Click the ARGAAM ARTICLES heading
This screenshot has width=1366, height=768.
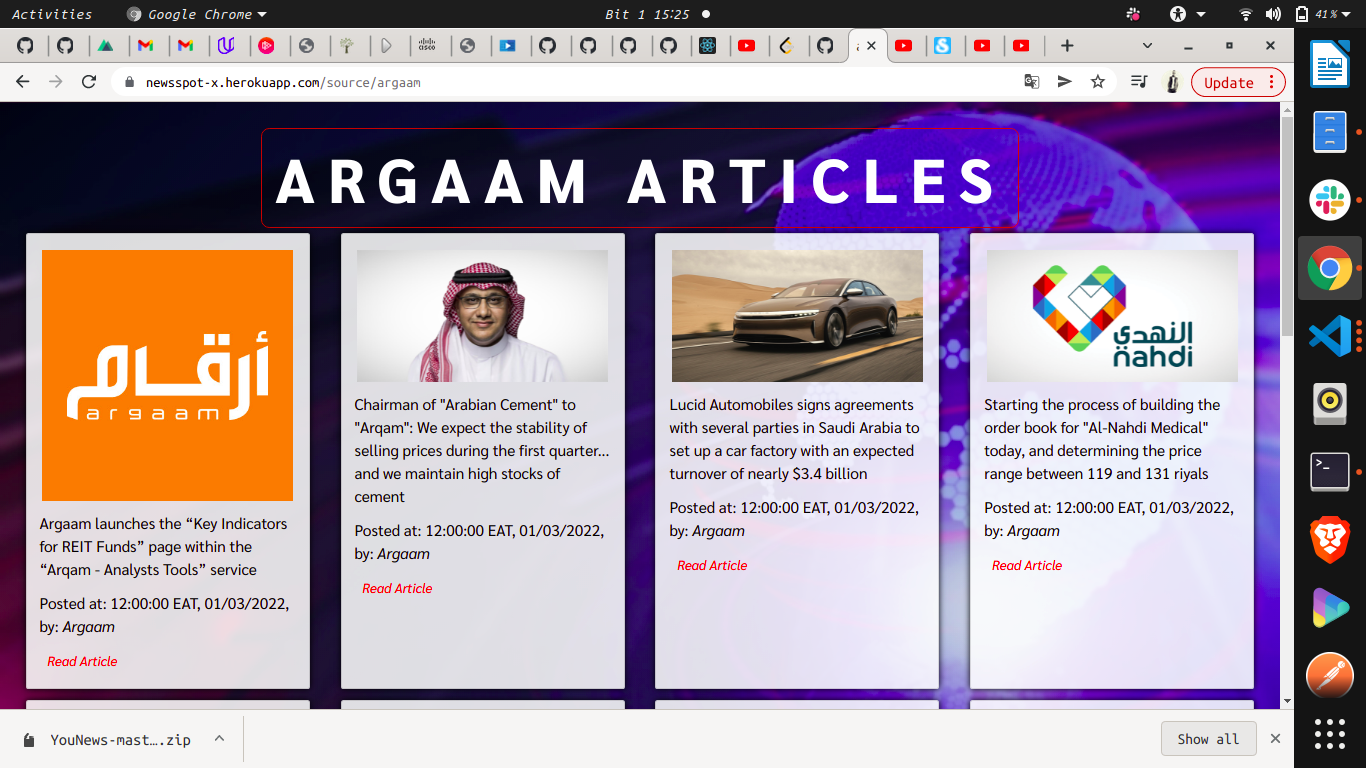[x=638, y=180]
